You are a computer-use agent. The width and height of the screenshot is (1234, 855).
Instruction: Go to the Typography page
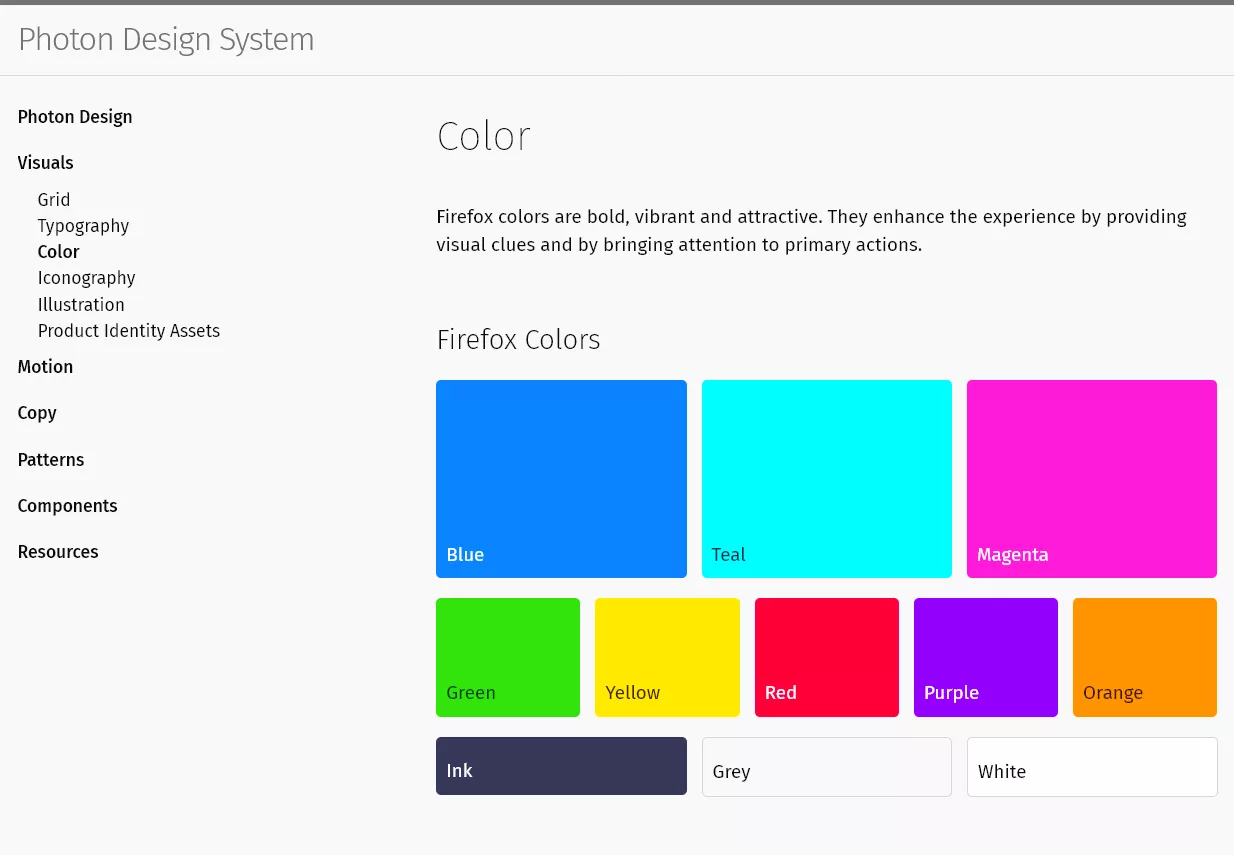click(83, 226)
